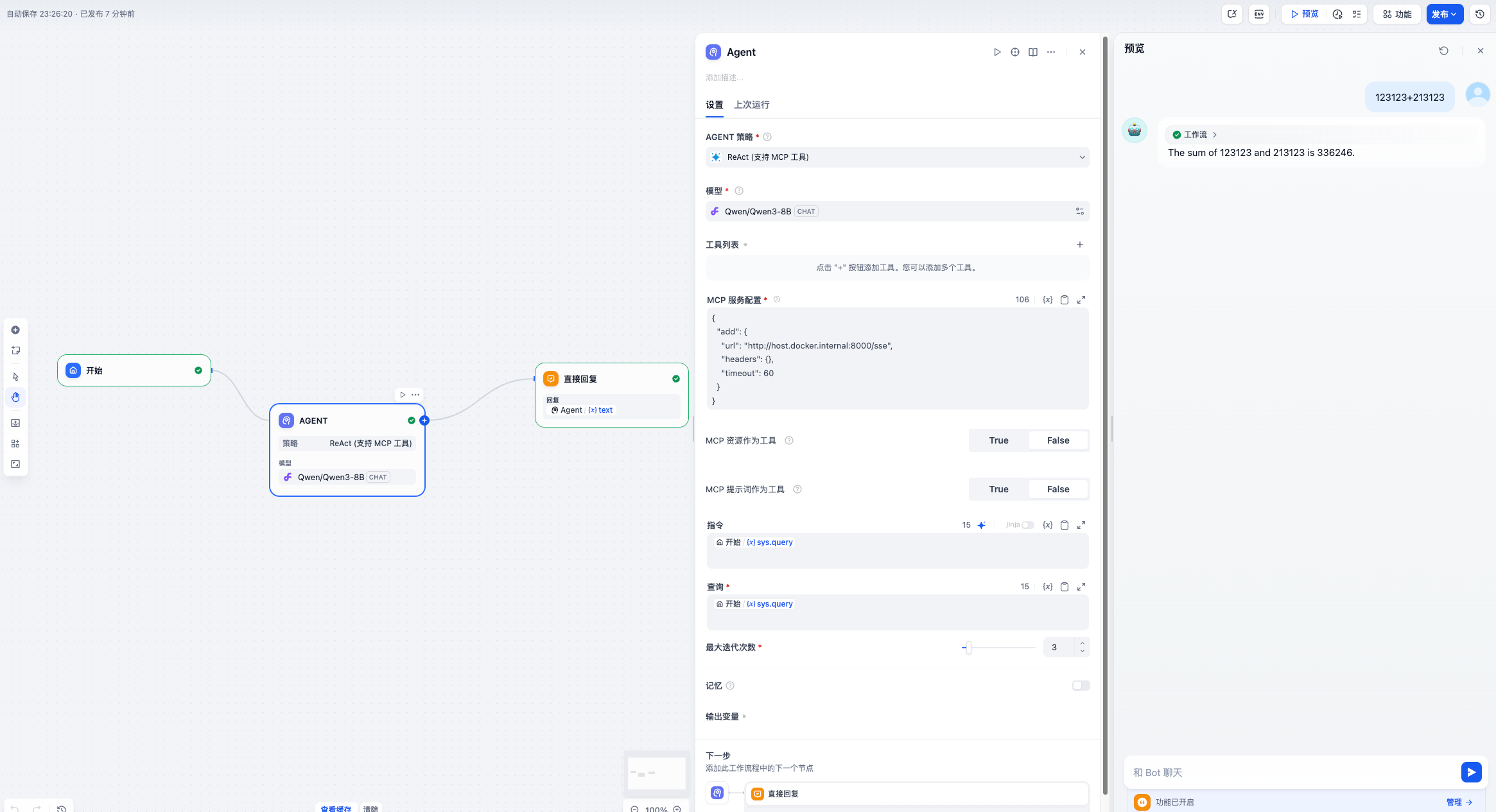Screen dimensions: 1496x812
Task: Click the prompt generator sparkle icon in 指令
Action: point(981,525)
